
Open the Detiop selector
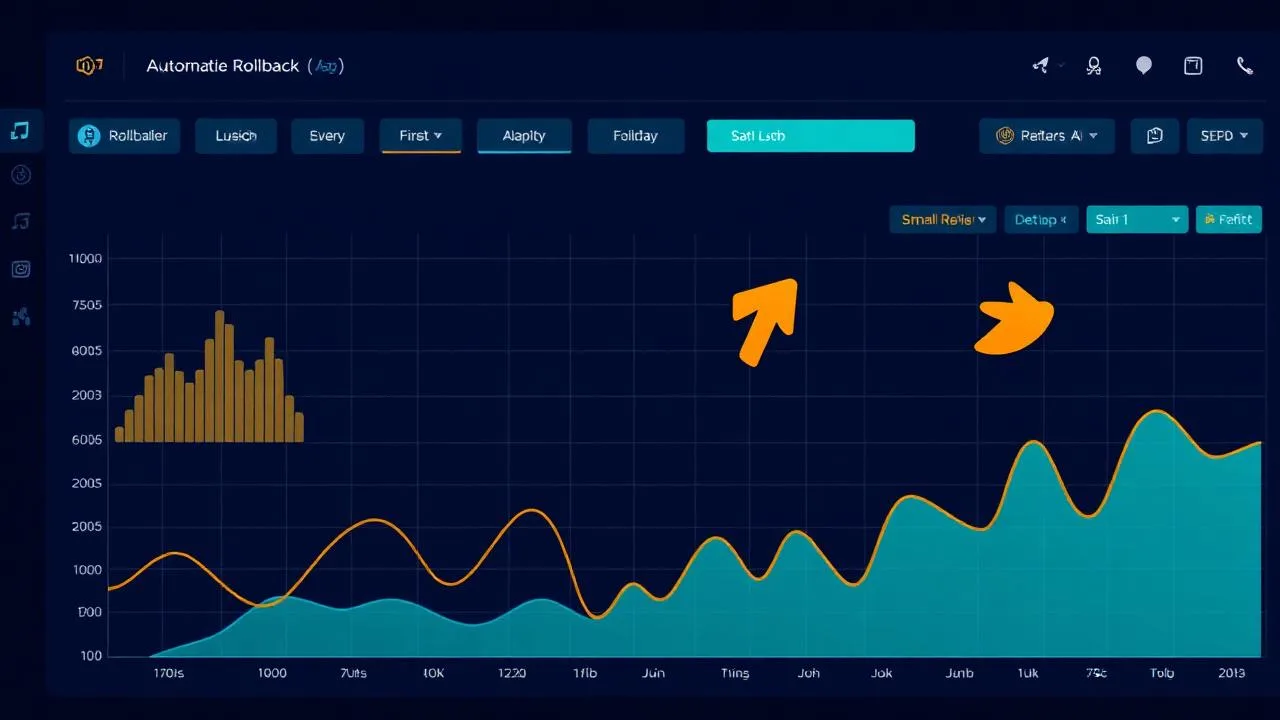[x=1041, y=220]
